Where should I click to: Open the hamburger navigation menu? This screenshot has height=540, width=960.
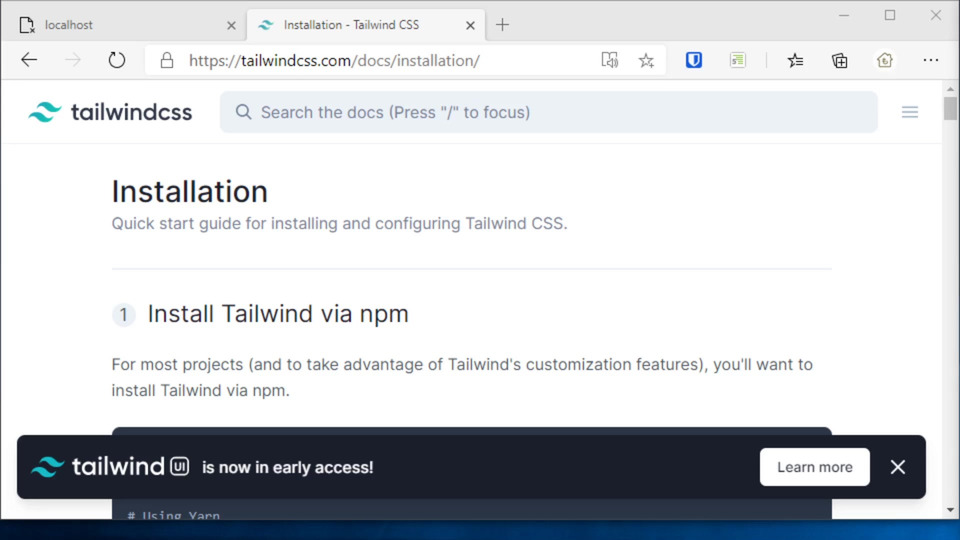[909, 112]
